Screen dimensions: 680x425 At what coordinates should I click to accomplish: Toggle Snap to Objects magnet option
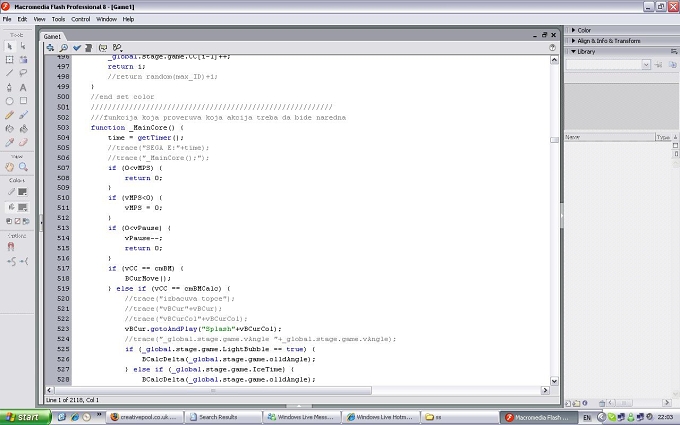11,247
